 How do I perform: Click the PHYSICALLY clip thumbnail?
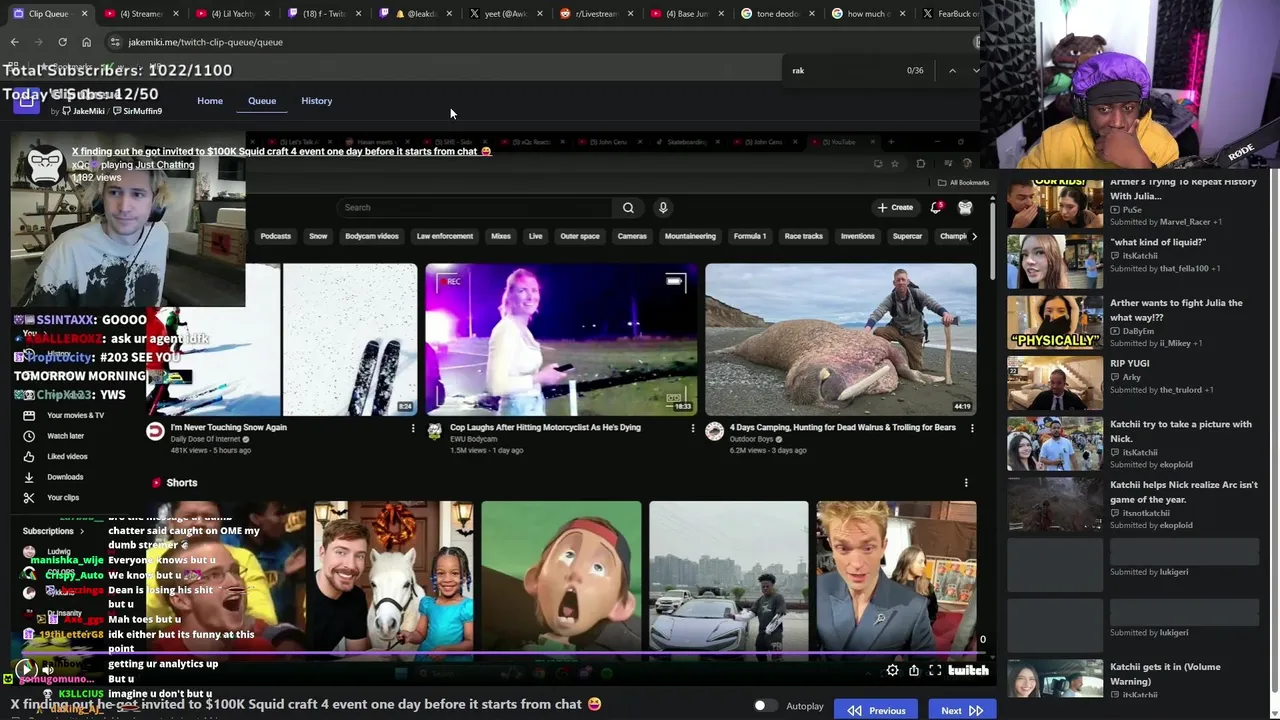[1055, 322]
